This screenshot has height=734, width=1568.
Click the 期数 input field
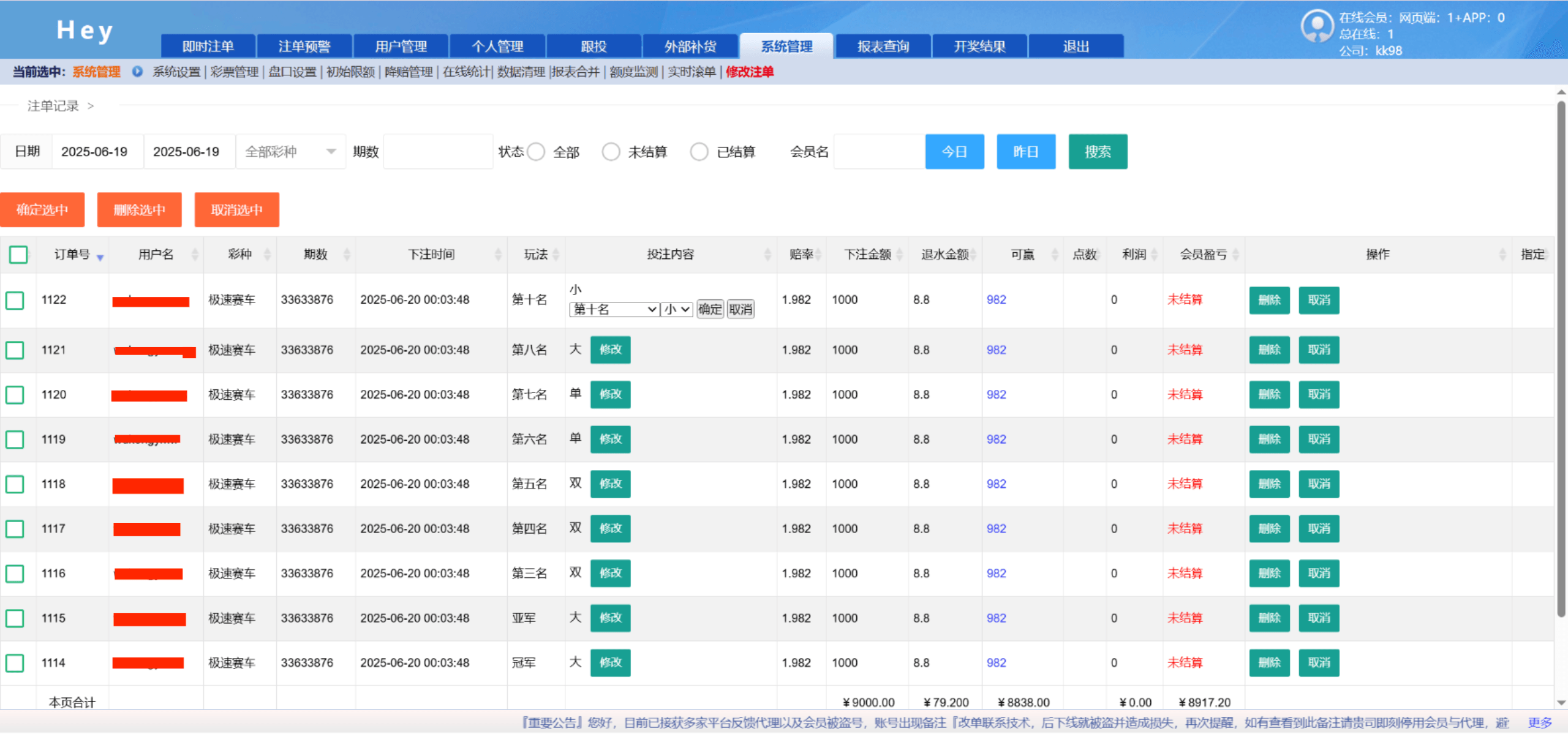(437, 151)
